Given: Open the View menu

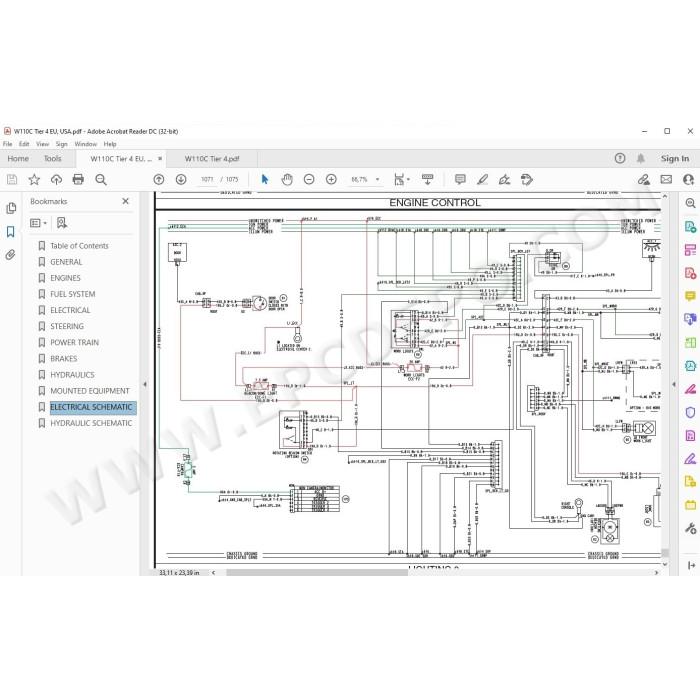Looking at the screenshot, I should 42,144.
